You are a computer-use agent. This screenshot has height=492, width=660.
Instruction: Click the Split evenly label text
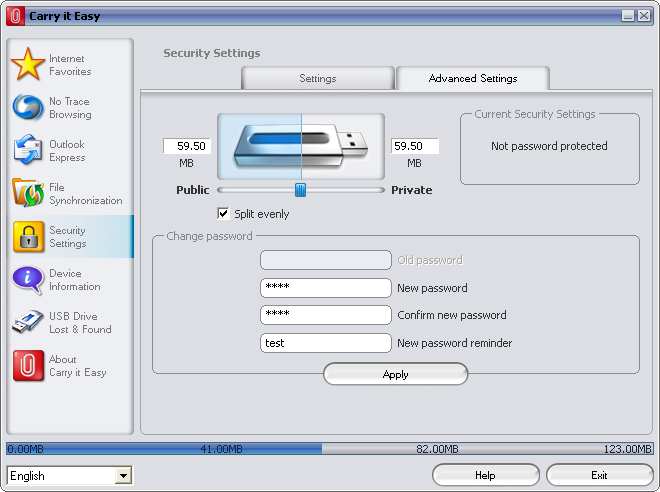[261, 214]
